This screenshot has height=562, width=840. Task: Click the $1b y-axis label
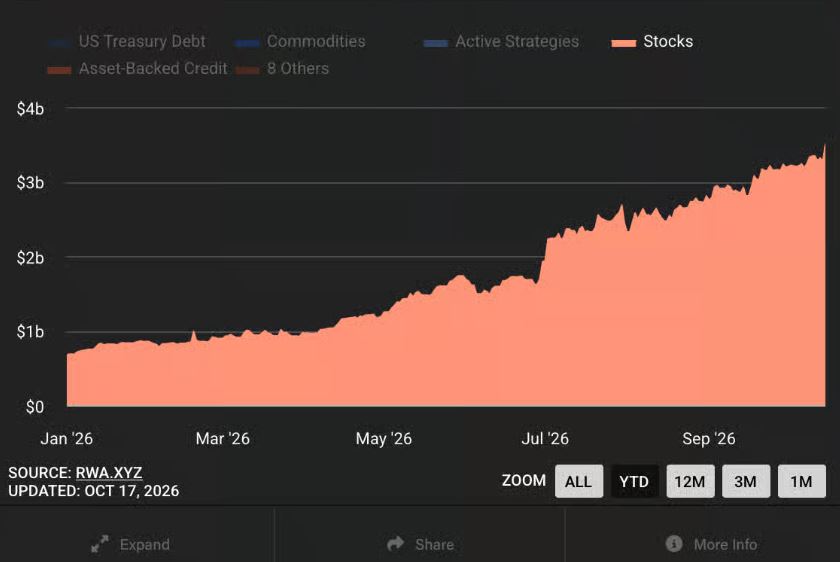click(x=31, y=332)
